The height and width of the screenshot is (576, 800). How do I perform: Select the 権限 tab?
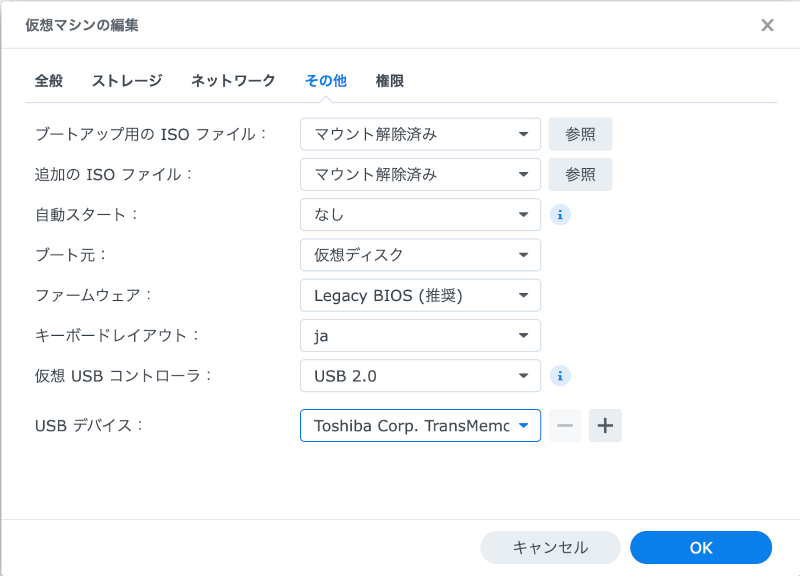(390, 81)
